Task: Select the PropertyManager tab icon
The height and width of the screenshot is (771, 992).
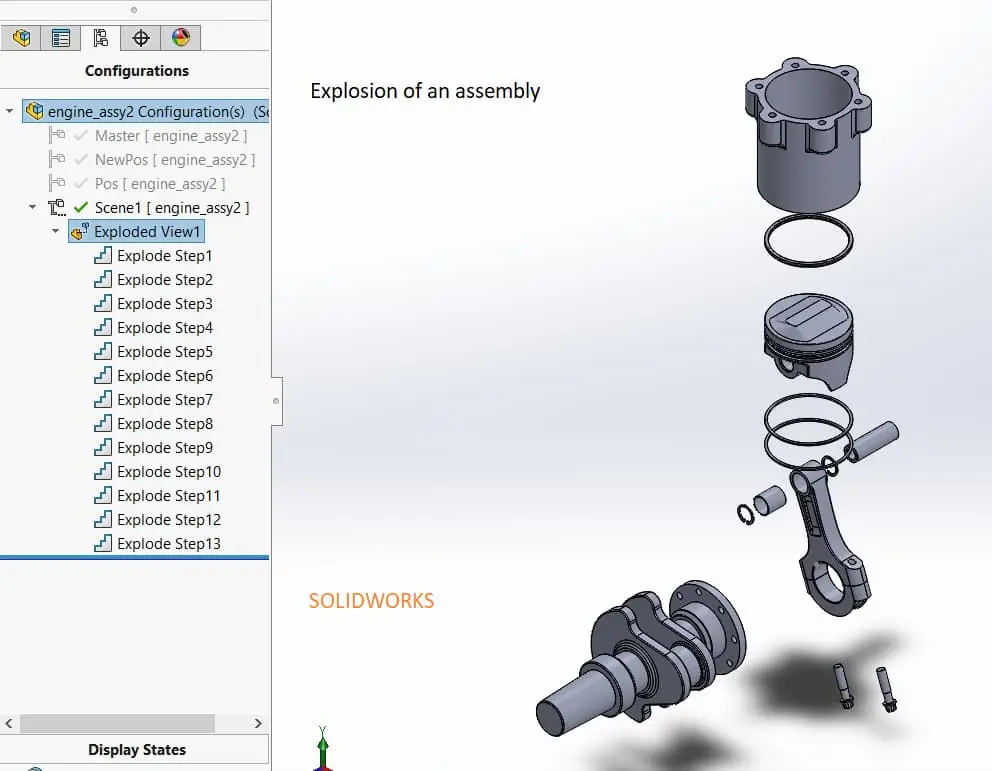Action: (x=61, y=37)
